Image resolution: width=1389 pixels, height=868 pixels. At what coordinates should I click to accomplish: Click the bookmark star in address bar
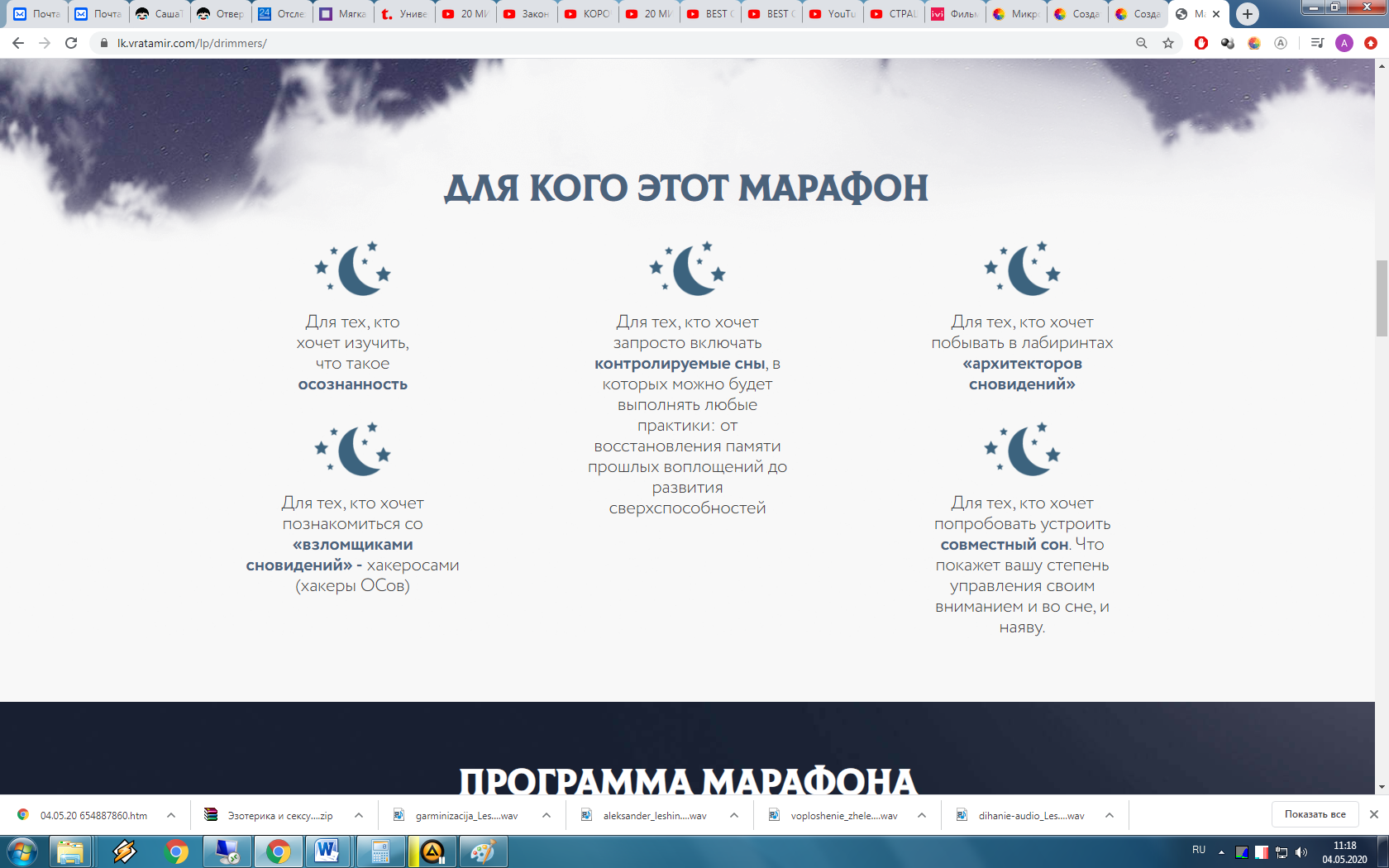point(1168,43)
